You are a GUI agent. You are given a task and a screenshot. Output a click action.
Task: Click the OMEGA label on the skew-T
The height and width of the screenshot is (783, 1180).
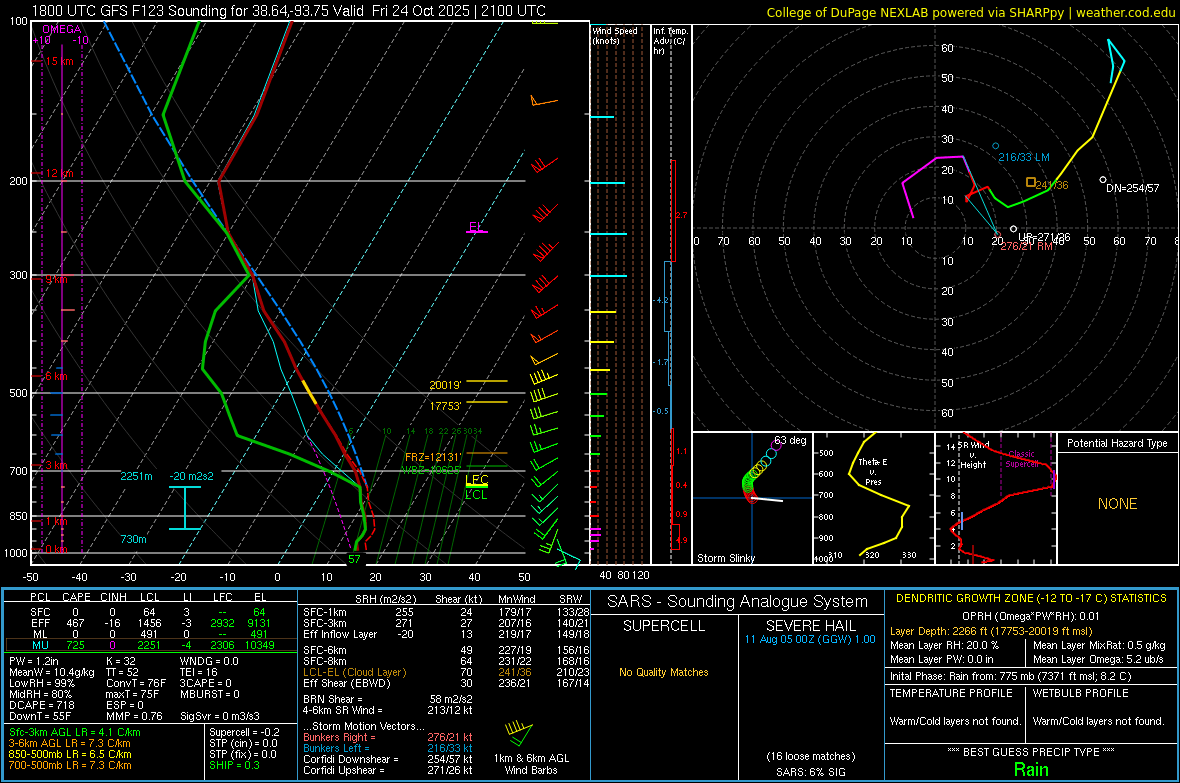click(61, 29)
